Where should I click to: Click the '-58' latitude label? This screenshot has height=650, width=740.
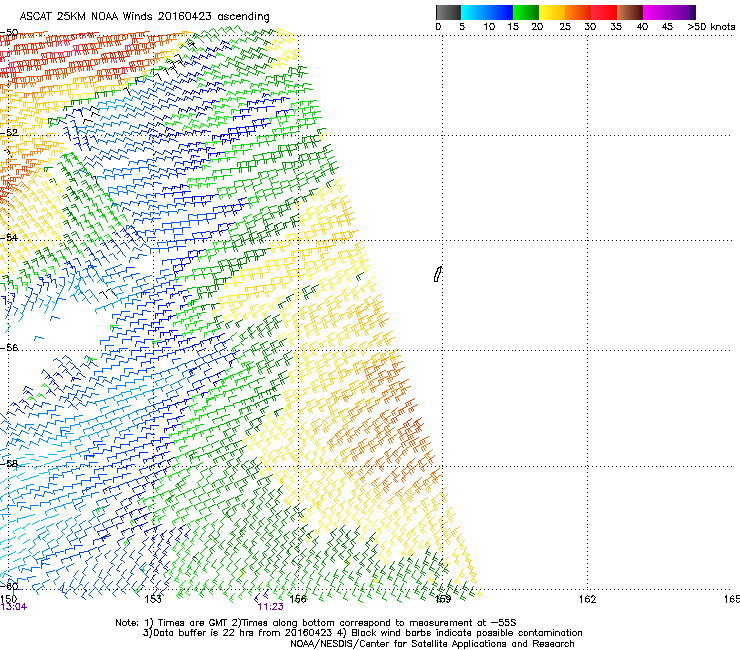pos(9,464)
